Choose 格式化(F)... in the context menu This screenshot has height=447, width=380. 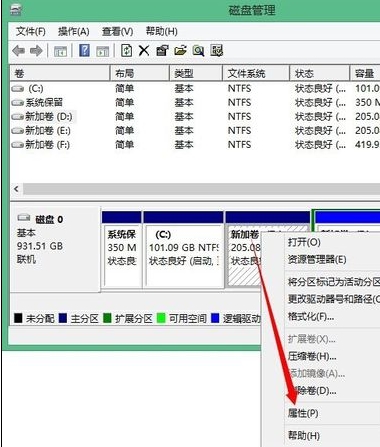pyautogui.click(x=311, y=316)
